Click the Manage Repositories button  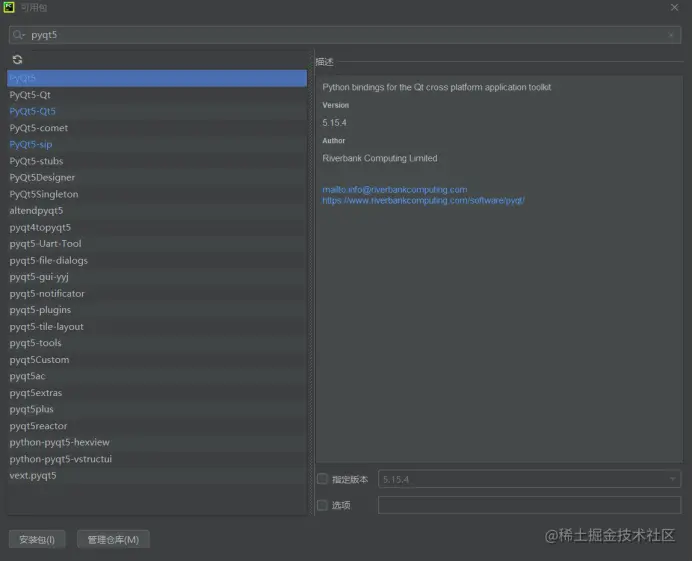pos(113,539)
